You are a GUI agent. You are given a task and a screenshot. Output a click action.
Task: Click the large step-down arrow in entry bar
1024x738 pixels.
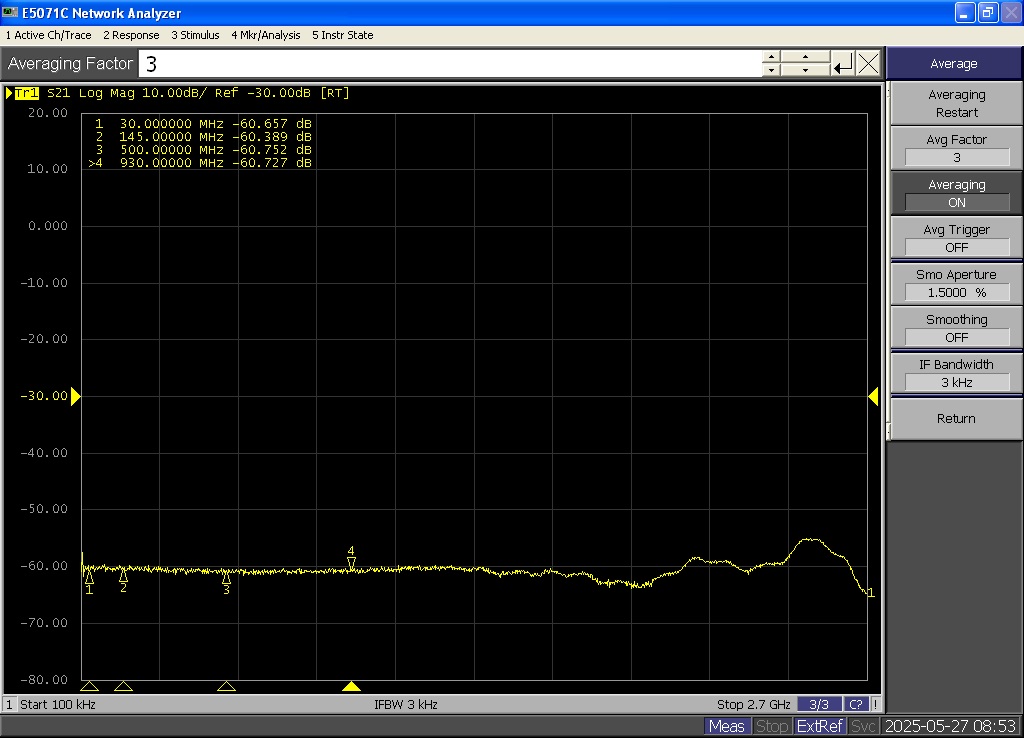pos(805,70)
